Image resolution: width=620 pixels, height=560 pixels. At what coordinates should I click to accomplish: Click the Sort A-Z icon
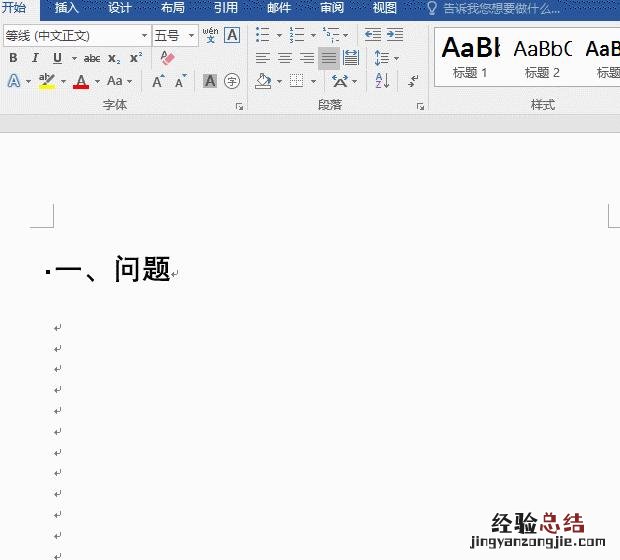click(381, 81)
